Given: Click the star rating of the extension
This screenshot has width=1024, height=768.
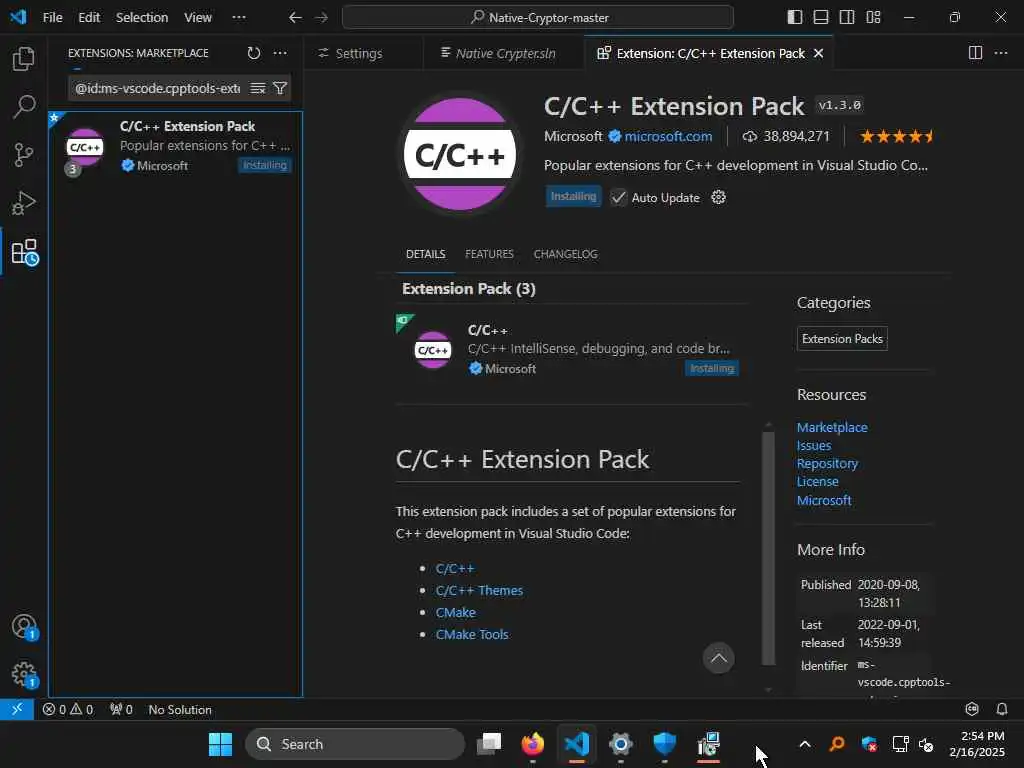Looking at the screenshot, I should [897, 136].
